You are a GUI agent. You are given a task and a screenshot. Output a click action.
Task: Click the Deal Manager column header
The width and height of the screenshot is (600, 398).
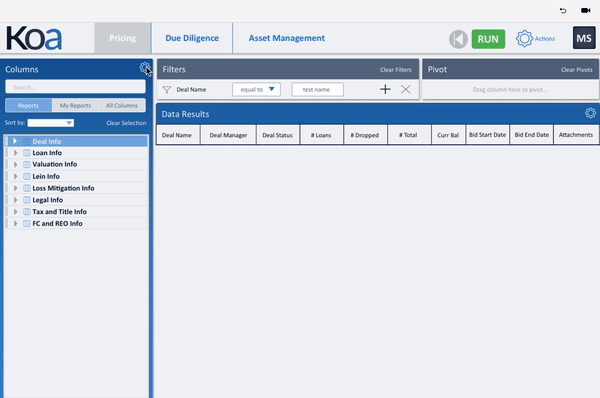[228, 135]
